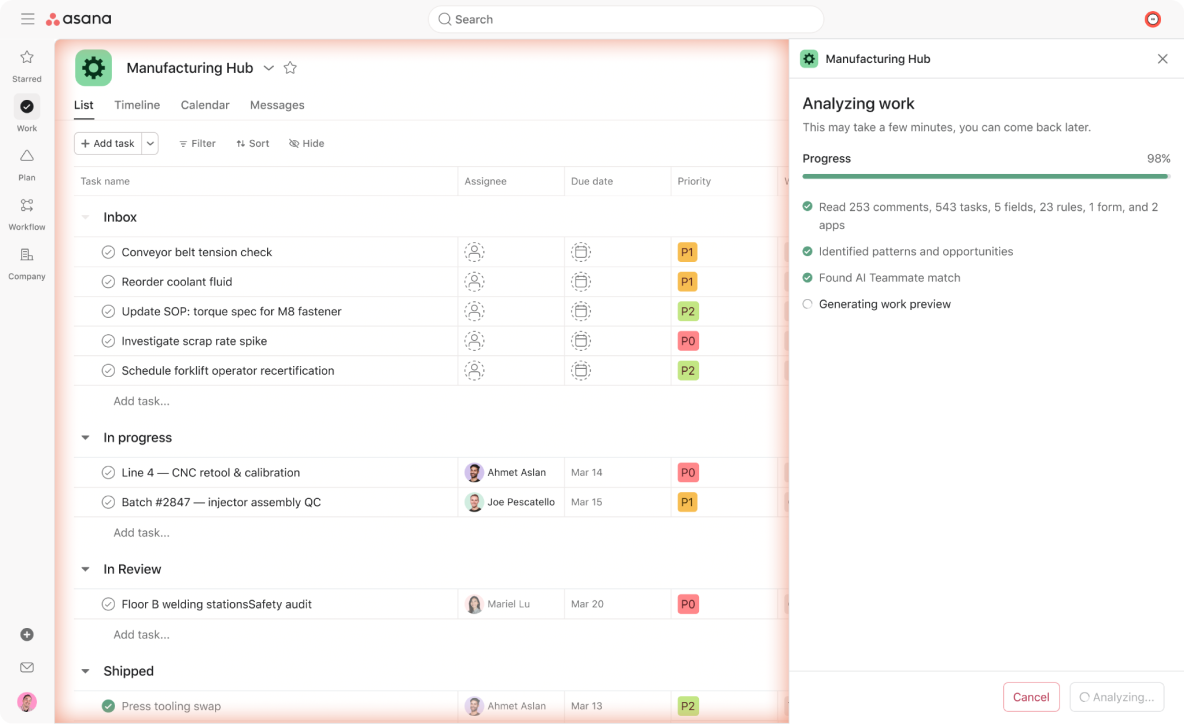The width and height of the screenshot is (1184, 728).
Task: Open the Filter options
Action: 197,143
